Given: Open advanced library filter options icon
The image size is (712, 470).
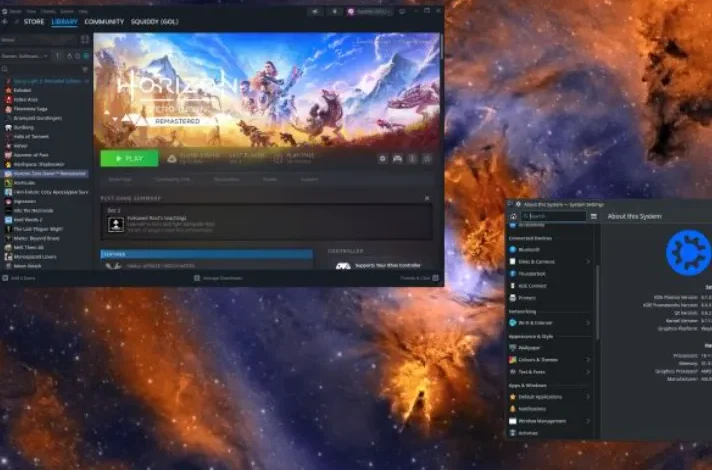Looking at the screenshot, I should 85,69.
